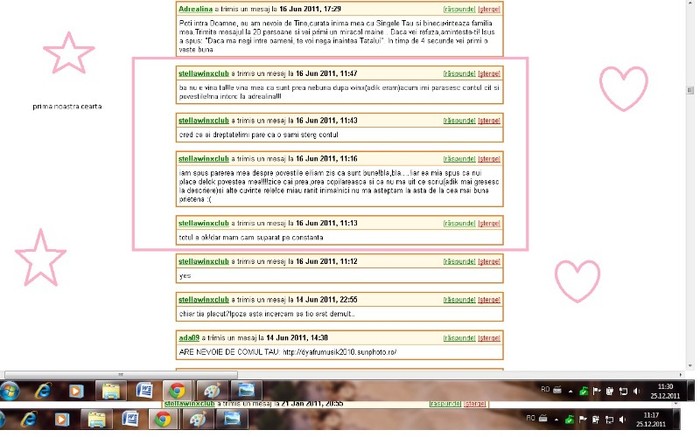The height and width of the screenshot is (437, 700).
Task: Reply to Adrealina's 17:29 message via răspunde
Action: pyautogui.click(x=459, y=8)
